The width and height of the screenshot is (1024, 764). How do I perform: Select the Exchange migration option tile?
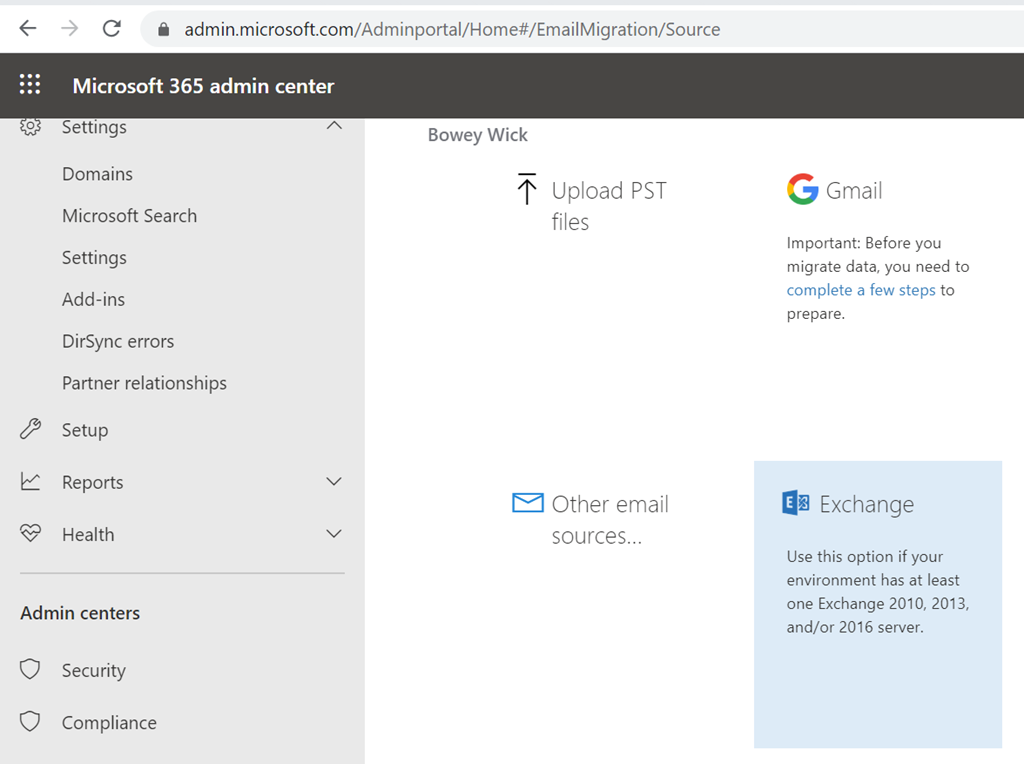click(878, 604)
